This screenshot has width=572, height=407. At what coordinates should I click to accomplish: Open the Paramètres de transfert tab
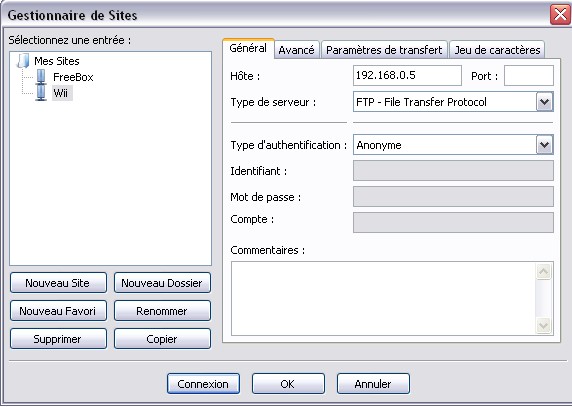(x=384, y=50)
